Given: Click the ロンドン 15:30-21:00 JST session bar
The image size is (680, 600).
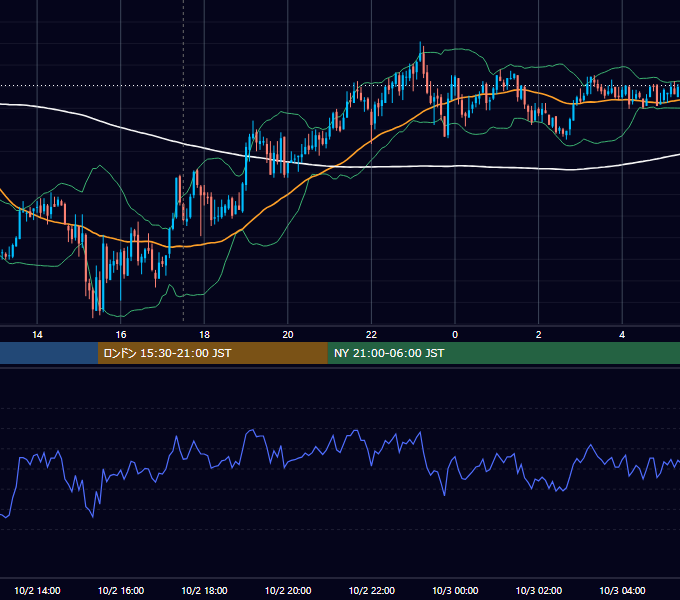Looking at the screenshot, I should coord(212,353).
